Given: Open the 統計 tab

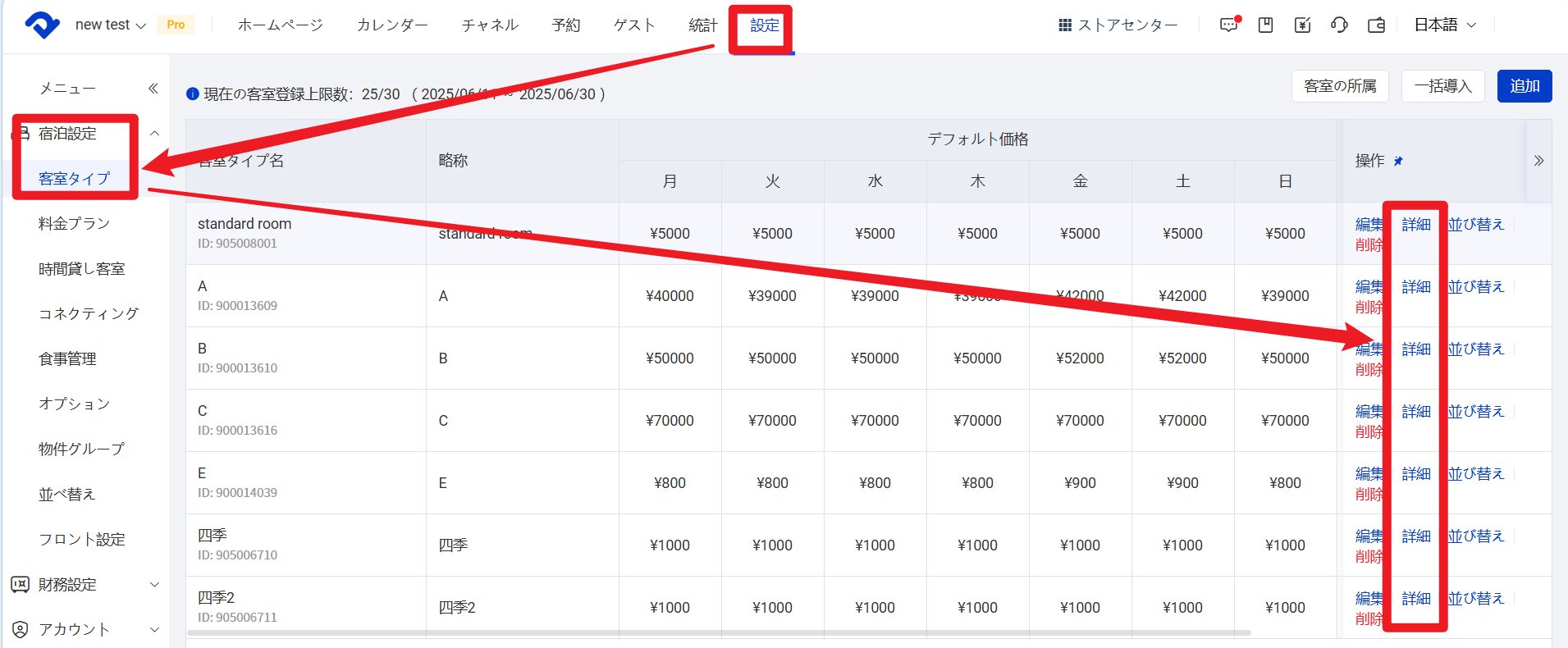Looking at the screenshot, I should click(703, 25).
